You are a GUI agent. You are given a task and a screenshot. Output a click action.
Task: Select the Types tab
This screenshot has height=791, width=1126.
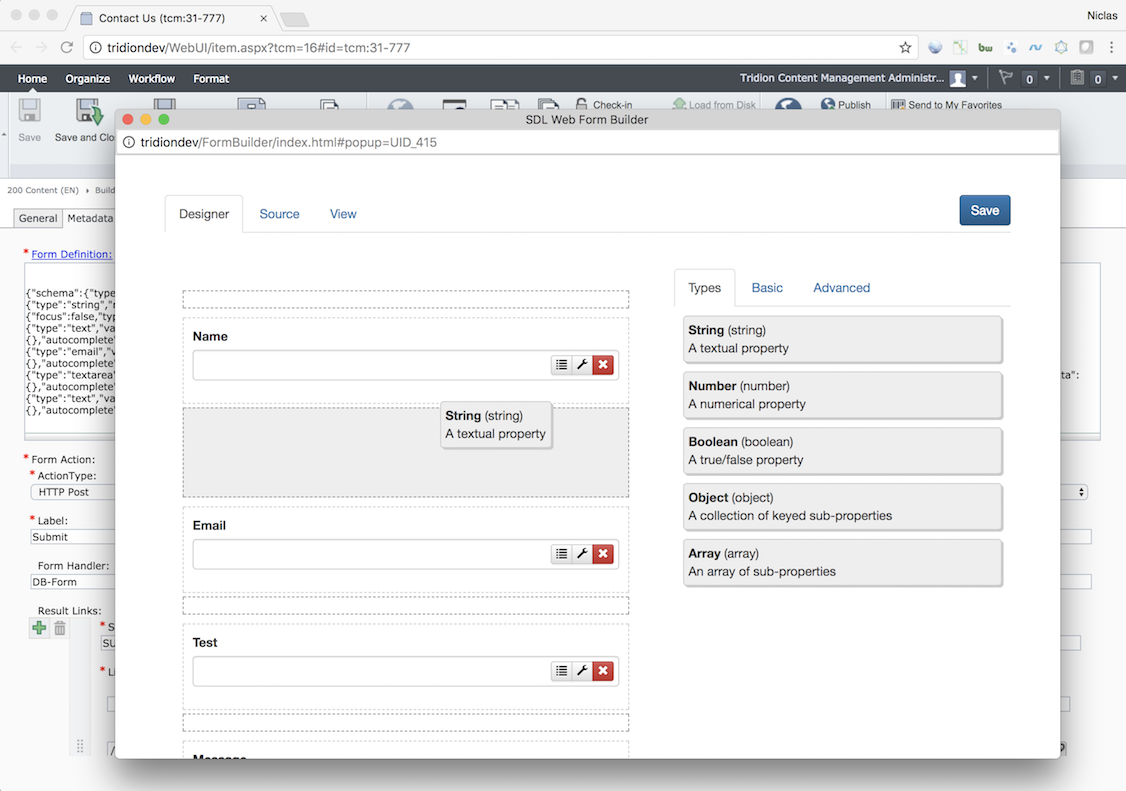click(704, 288)
